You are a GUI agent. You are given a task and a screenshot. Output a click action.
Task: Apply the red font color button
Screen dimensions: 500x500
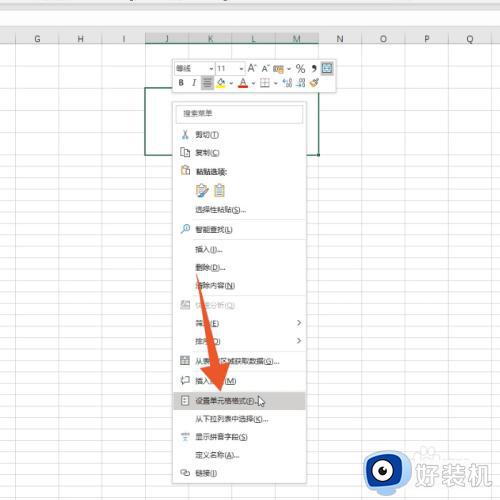243,83
